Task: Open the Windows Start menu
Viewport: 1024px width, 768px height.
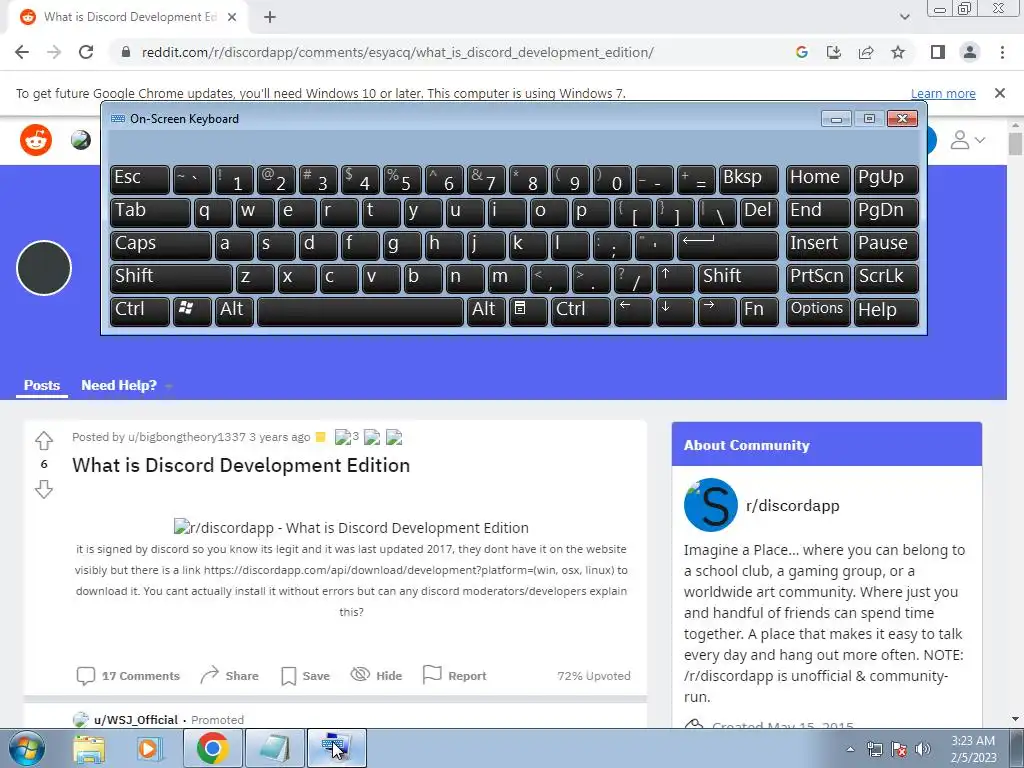Action: point(25,749)
